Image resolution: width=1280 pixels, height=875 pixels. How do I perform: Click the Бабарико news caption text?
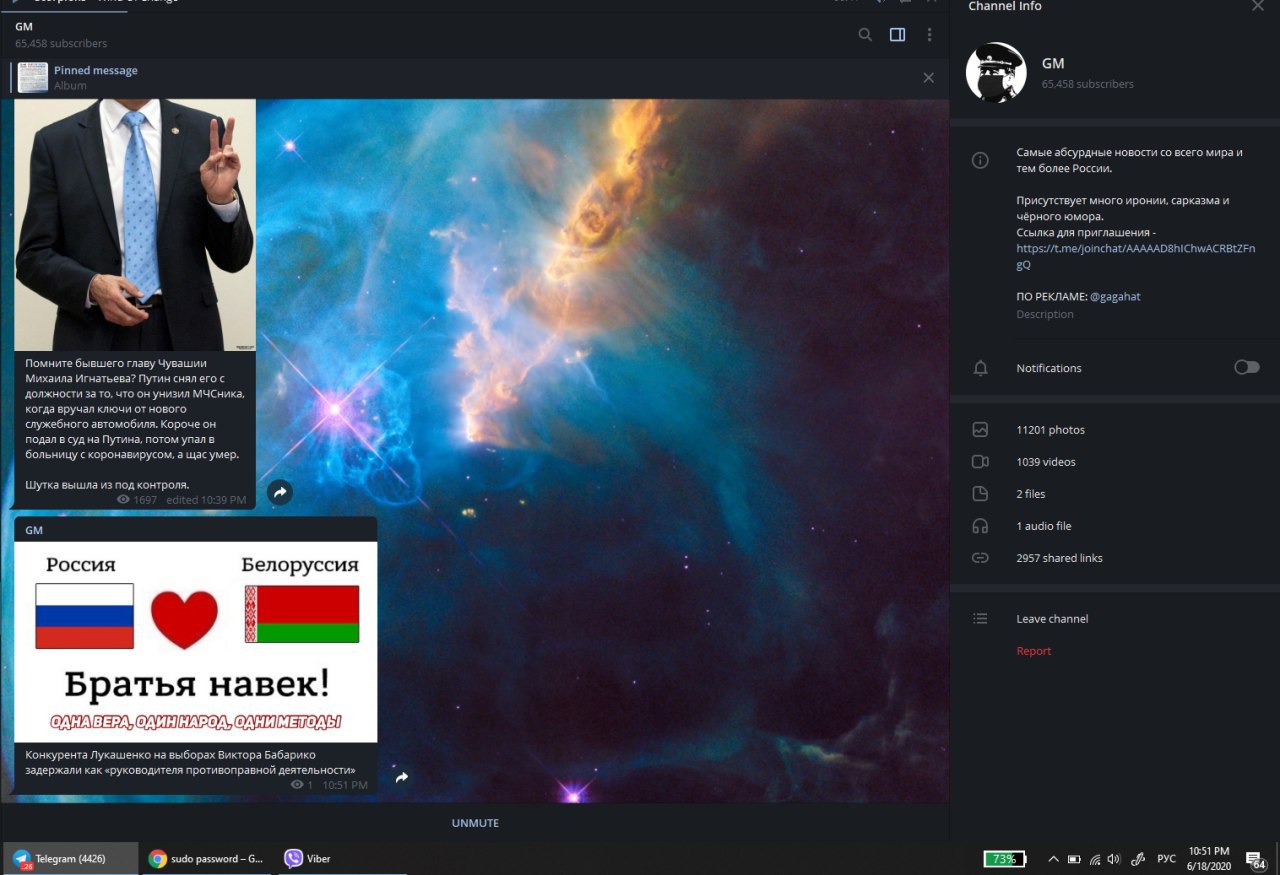tap(191, 762)
